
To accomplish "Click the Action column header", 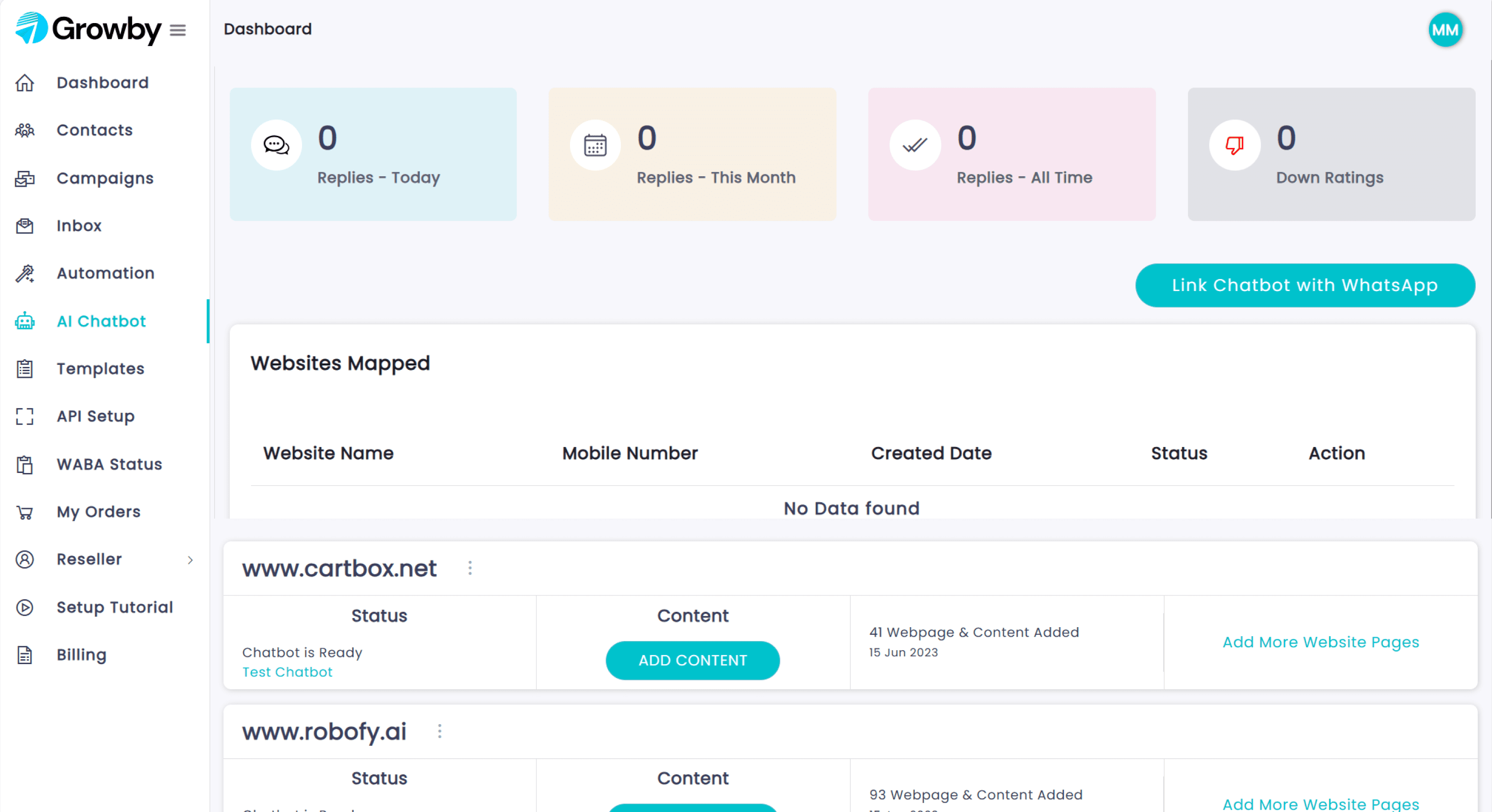I will point(1337,453).
